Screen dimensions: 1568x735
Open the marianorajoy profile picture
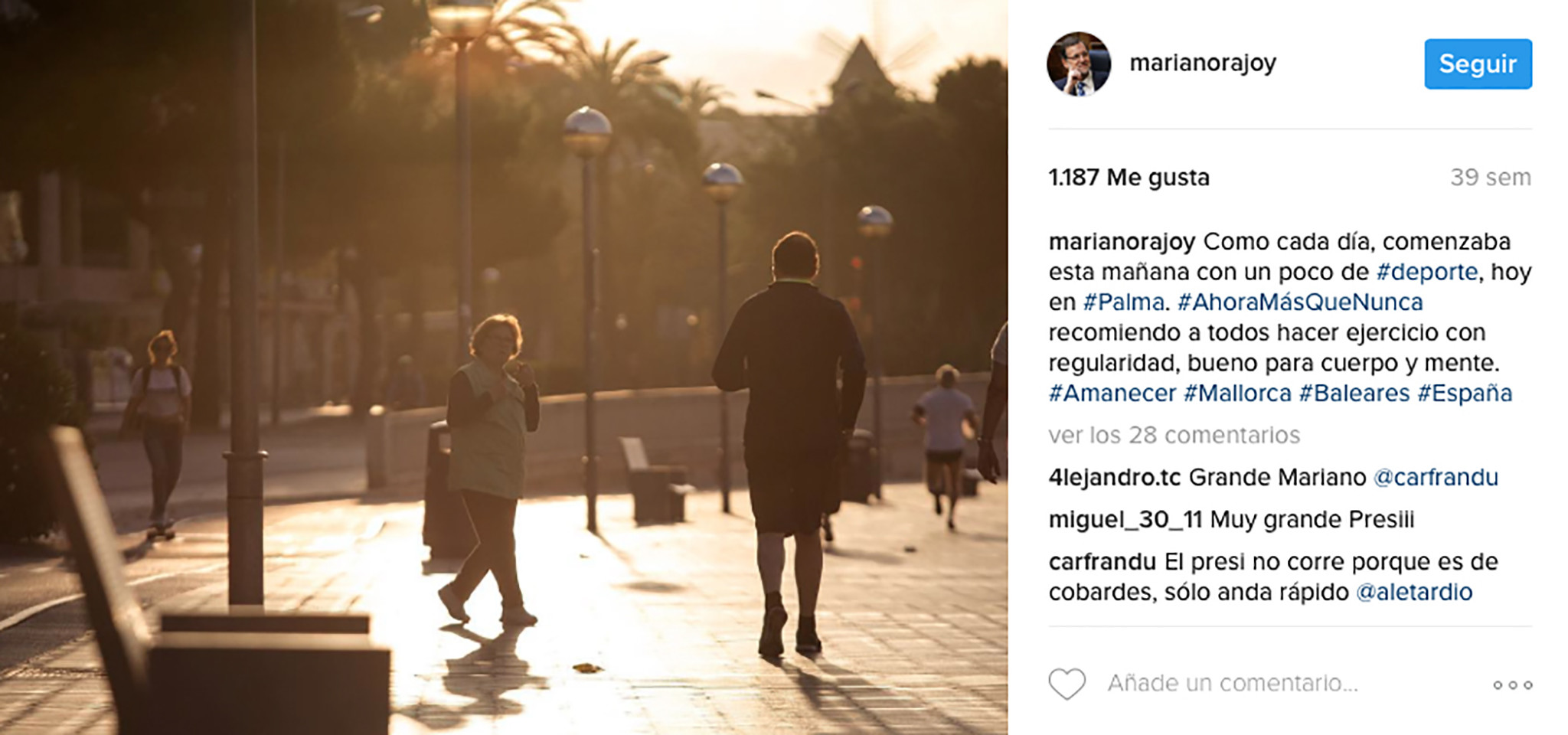point(1078,64)
